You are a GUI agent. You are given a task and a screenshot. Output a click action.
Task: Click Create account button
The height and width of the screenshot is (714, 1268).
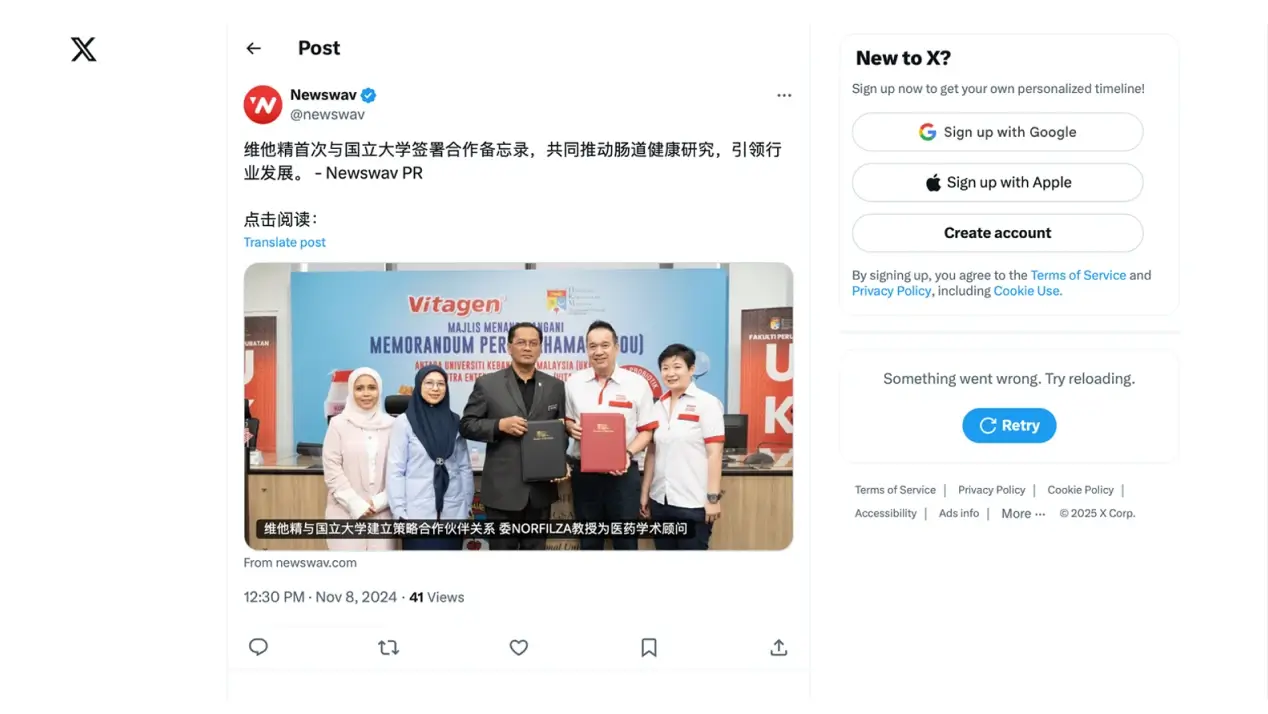tap(997, 233)
